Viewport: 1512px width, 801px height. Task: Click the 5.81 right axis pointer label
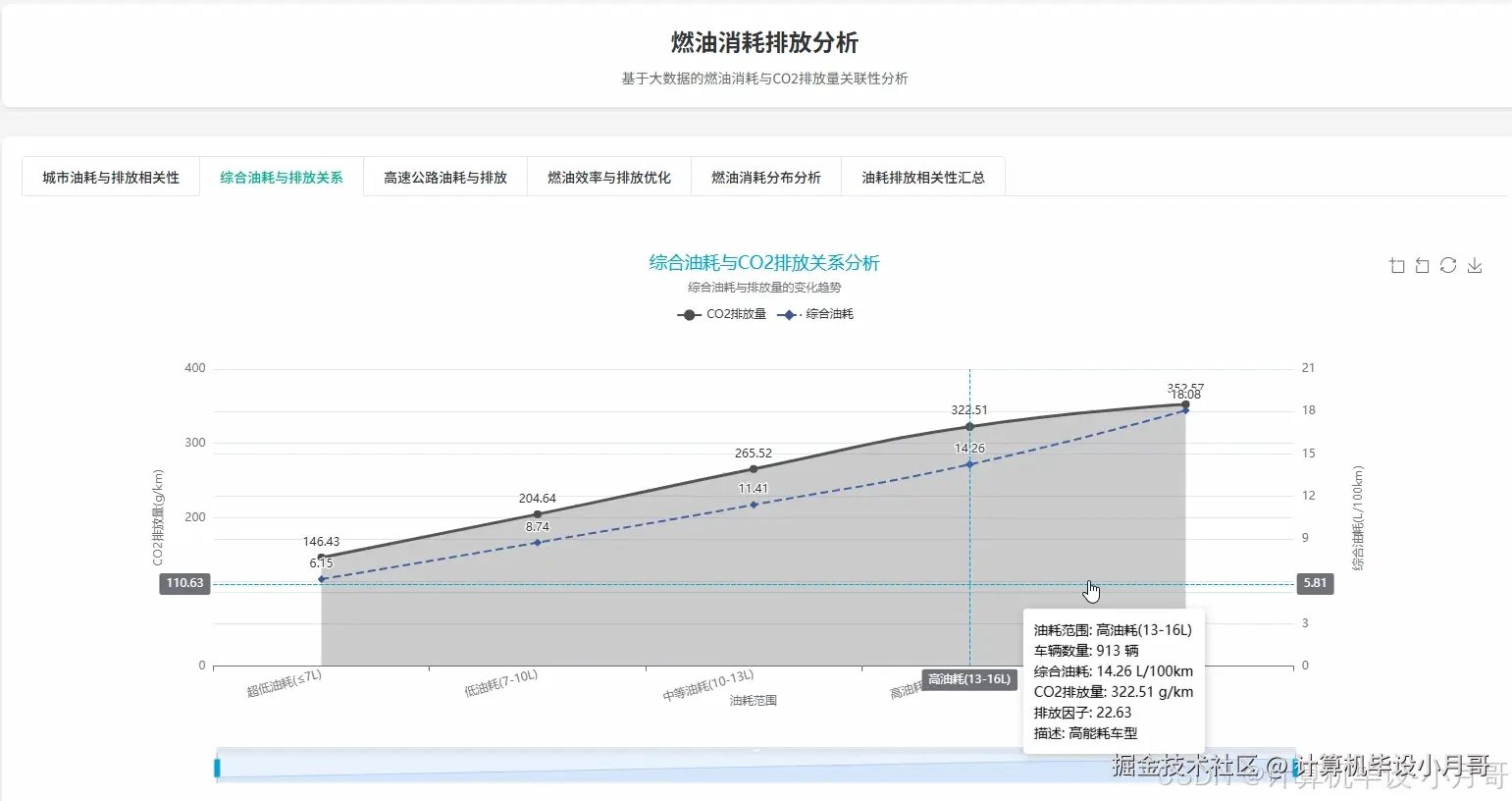[1315, 583]
